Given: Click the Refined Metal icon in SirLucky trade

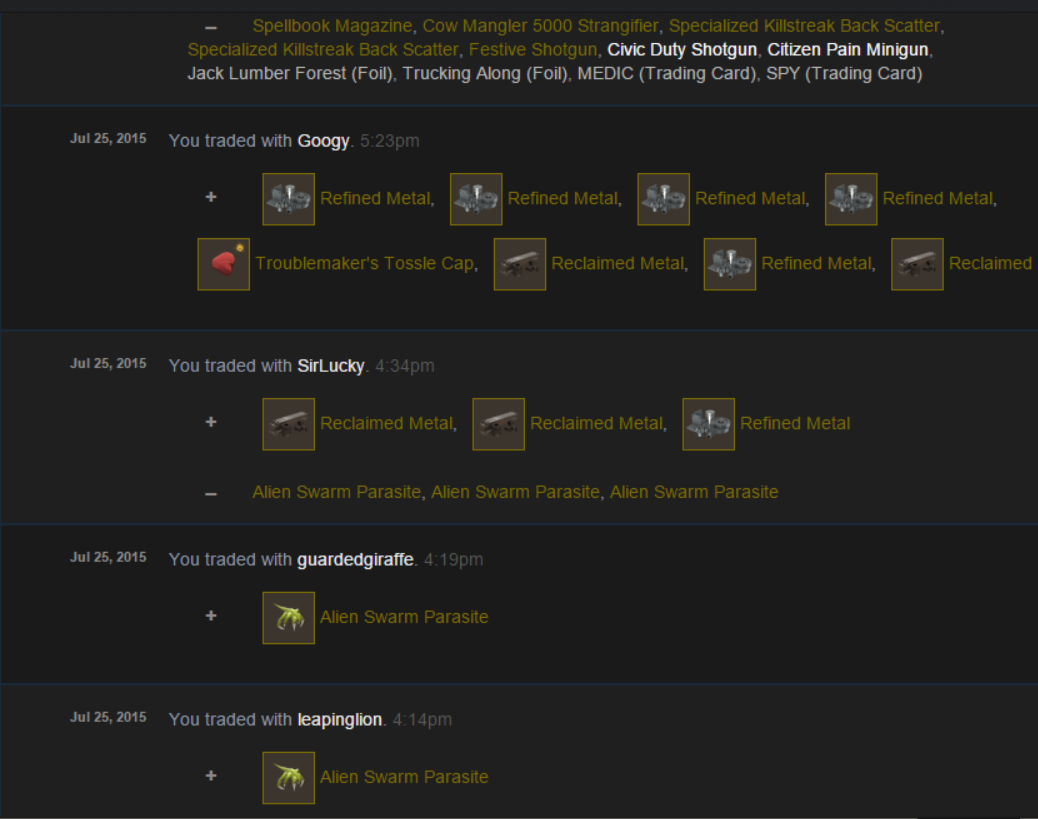Looking at the screenshot, I should point(708,424).
